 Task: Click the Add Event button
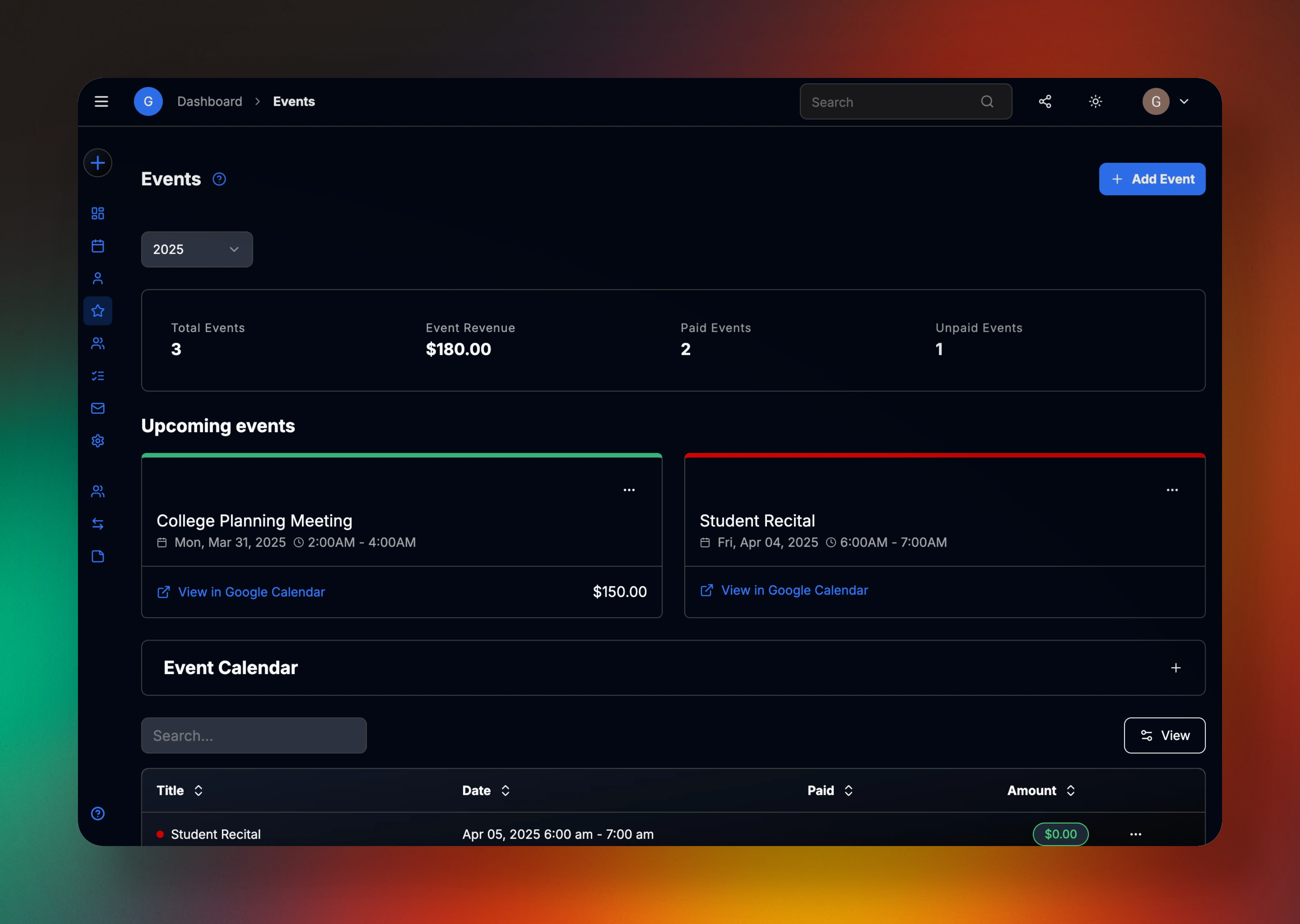[x=1152, y=179]
